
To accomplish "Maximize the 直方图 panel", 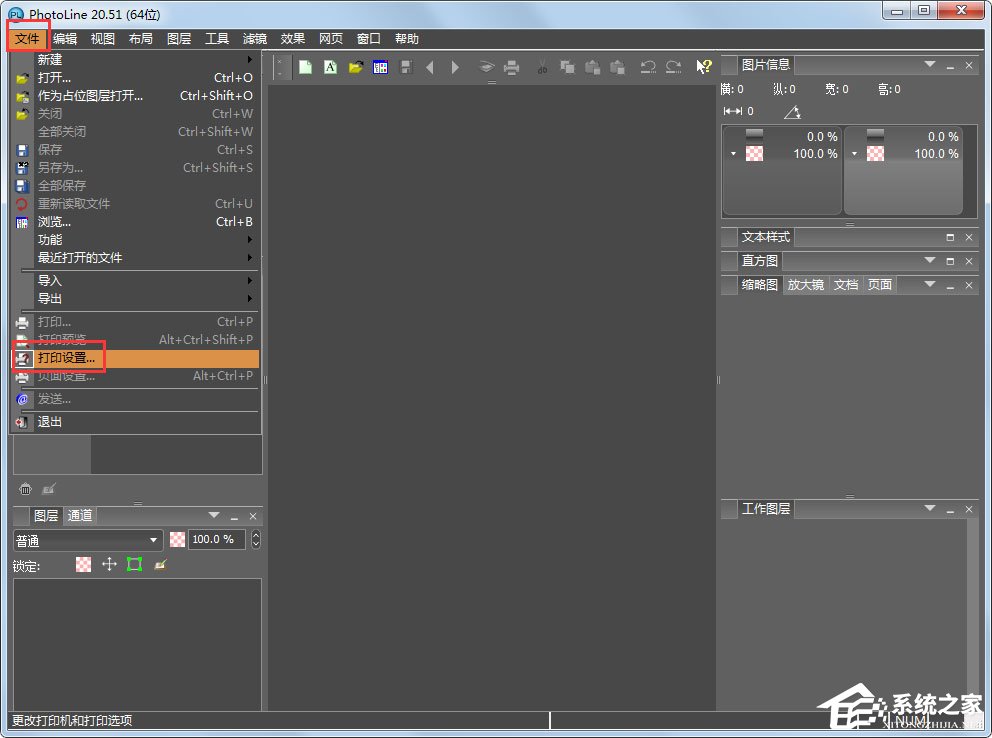I will point(950,261).
